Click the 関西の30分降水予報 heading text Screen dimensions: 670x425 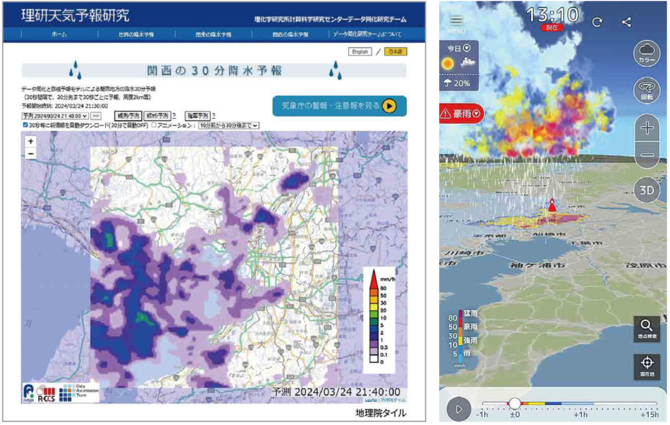pos(214,70)
